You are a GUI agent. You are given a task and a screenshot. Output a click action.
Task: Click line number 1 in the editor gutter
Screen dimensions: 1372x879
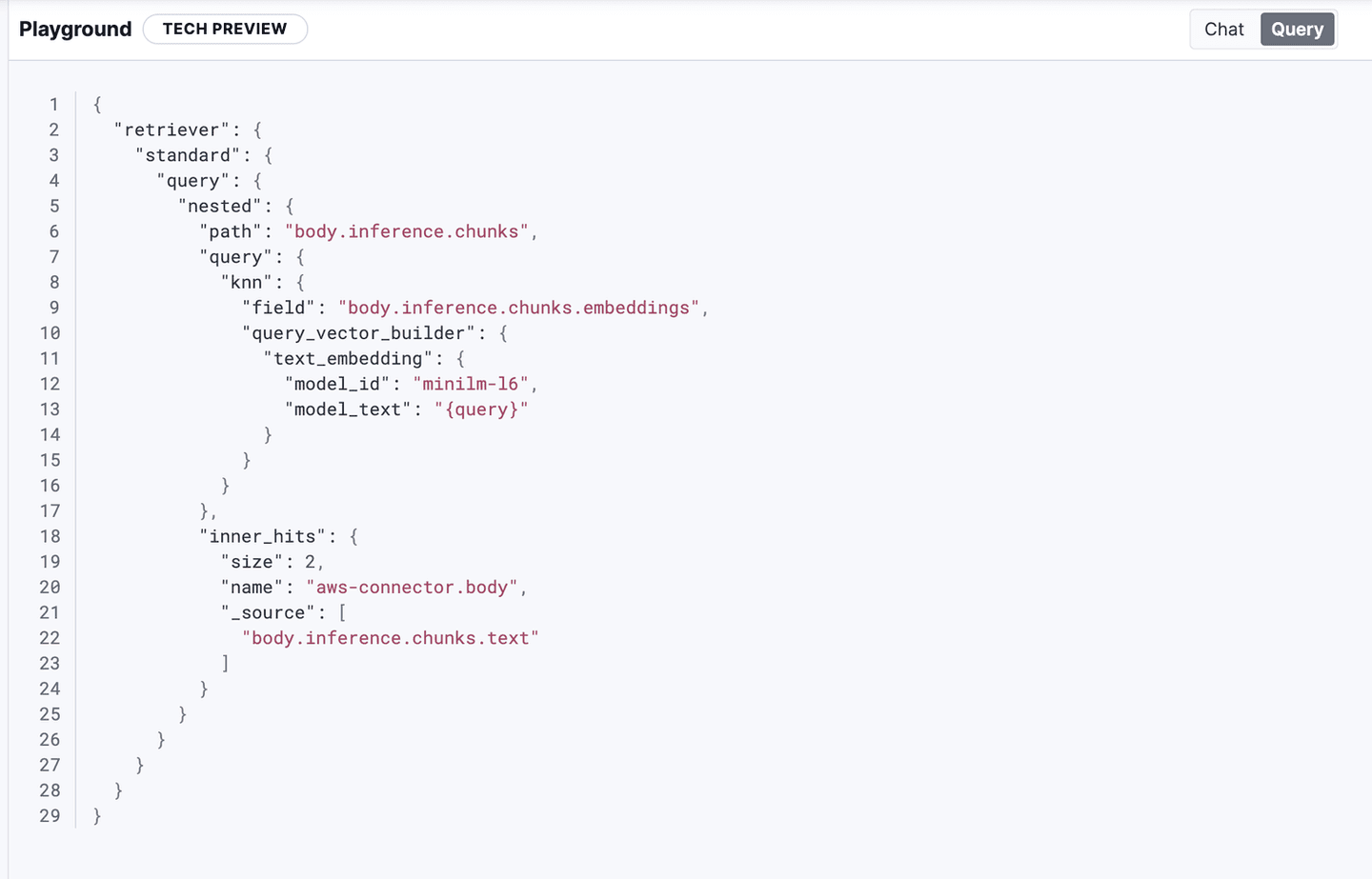pos(53,104)
